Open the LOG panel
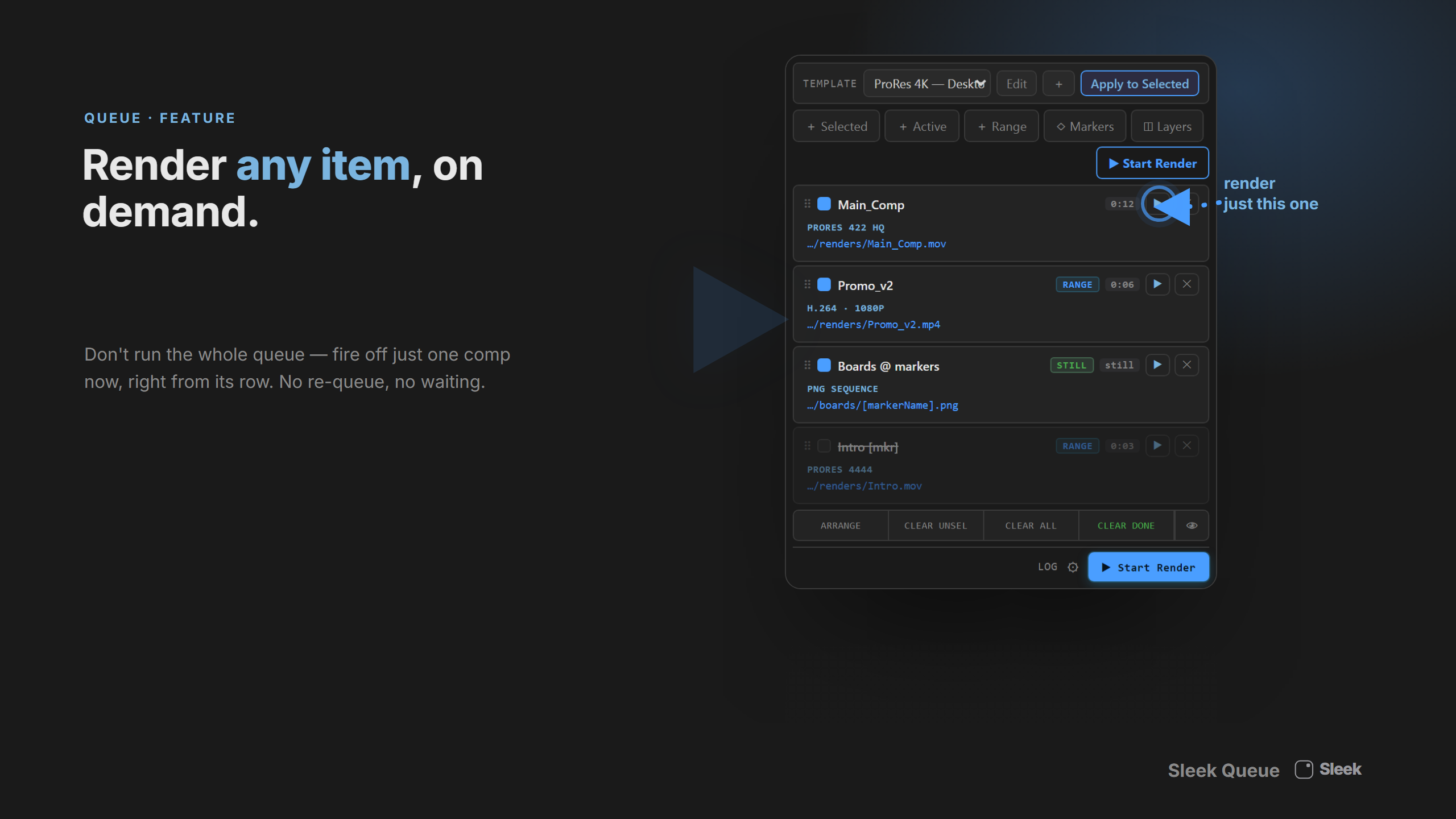1456x819 pixels. coord(1048,567)
